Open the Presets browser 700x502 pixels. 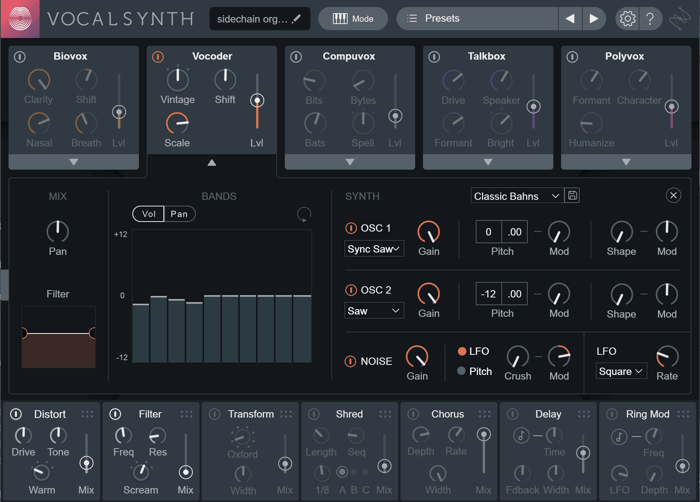click(477, 19)
